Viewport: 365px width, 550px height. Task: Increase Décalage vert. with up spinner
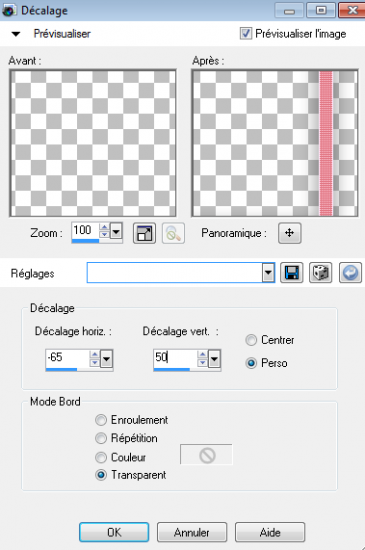click(202, 354)
